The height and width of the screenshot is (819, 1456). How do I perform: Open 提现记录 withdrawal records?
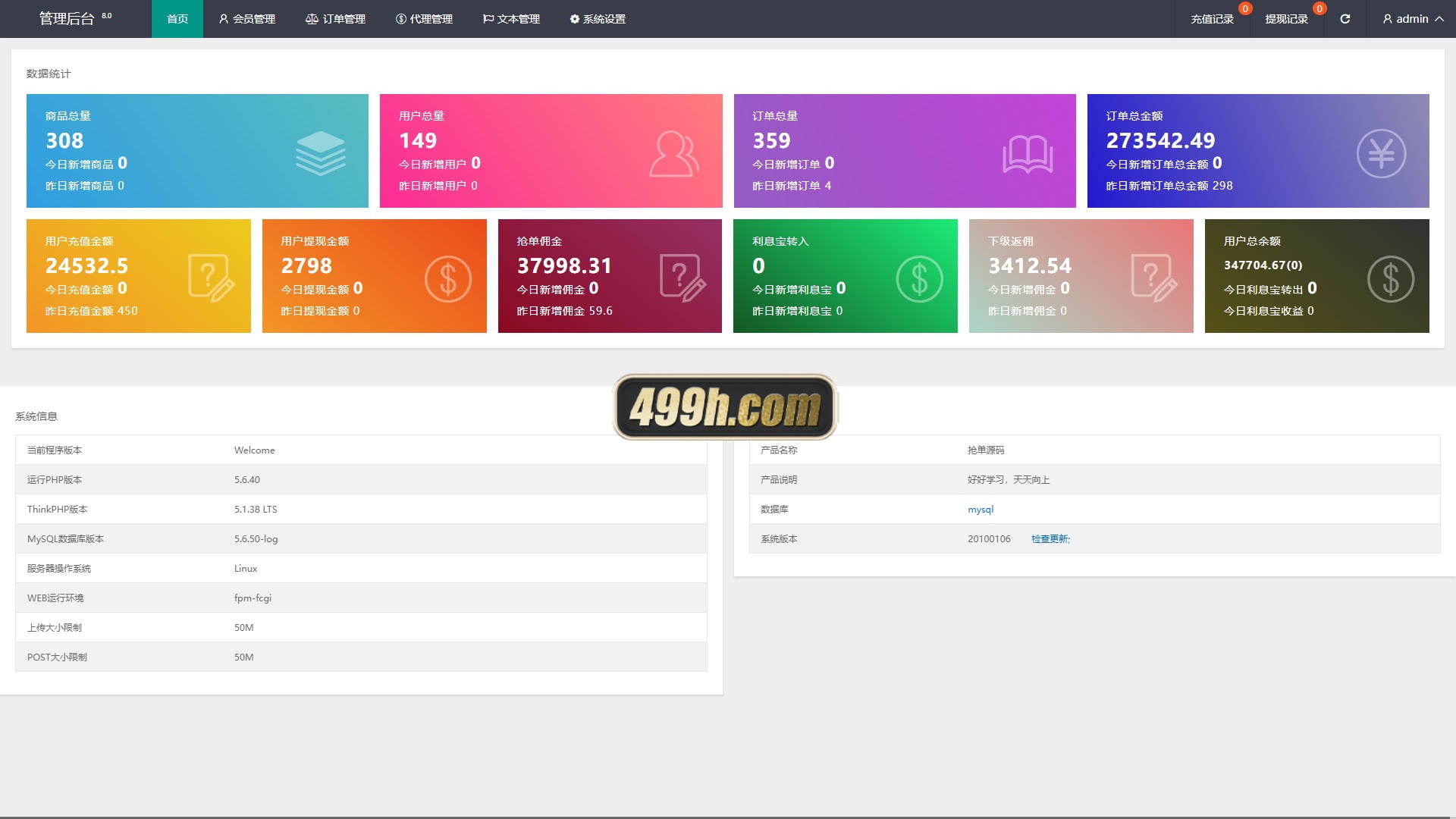[x=1286, y=19]
